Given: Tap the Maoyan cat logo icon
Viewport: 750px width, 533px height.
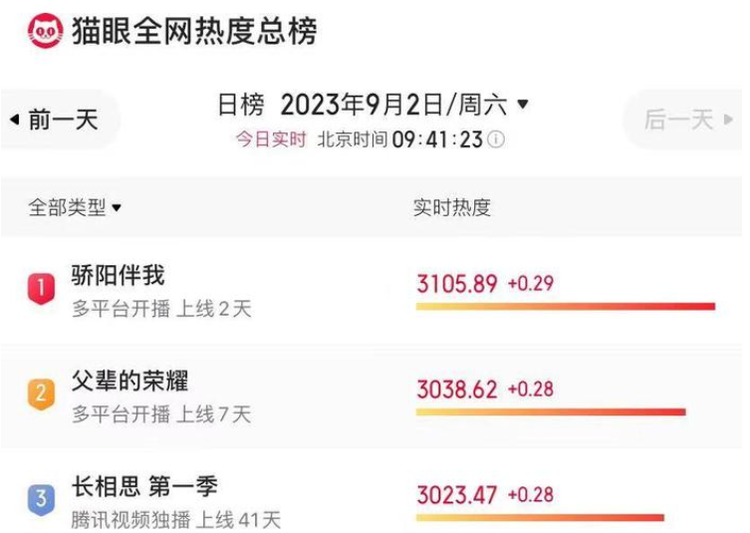Looking at the screenshot, I should tap(45, 31).
